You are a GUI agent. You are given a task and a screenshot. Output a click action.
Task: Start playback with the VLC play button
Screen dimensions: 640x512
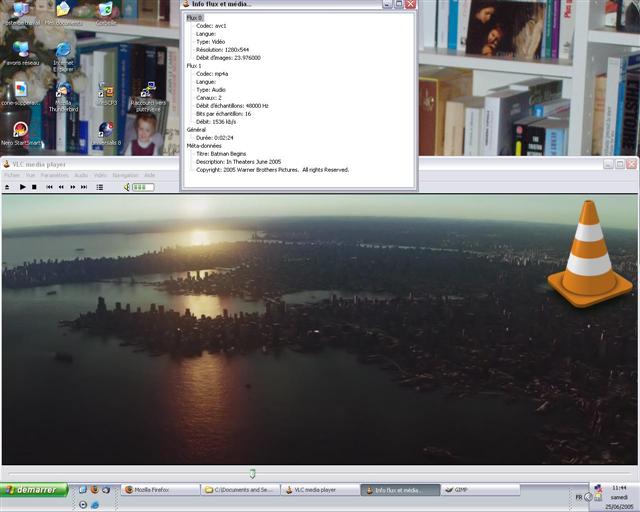click(22, 187)
